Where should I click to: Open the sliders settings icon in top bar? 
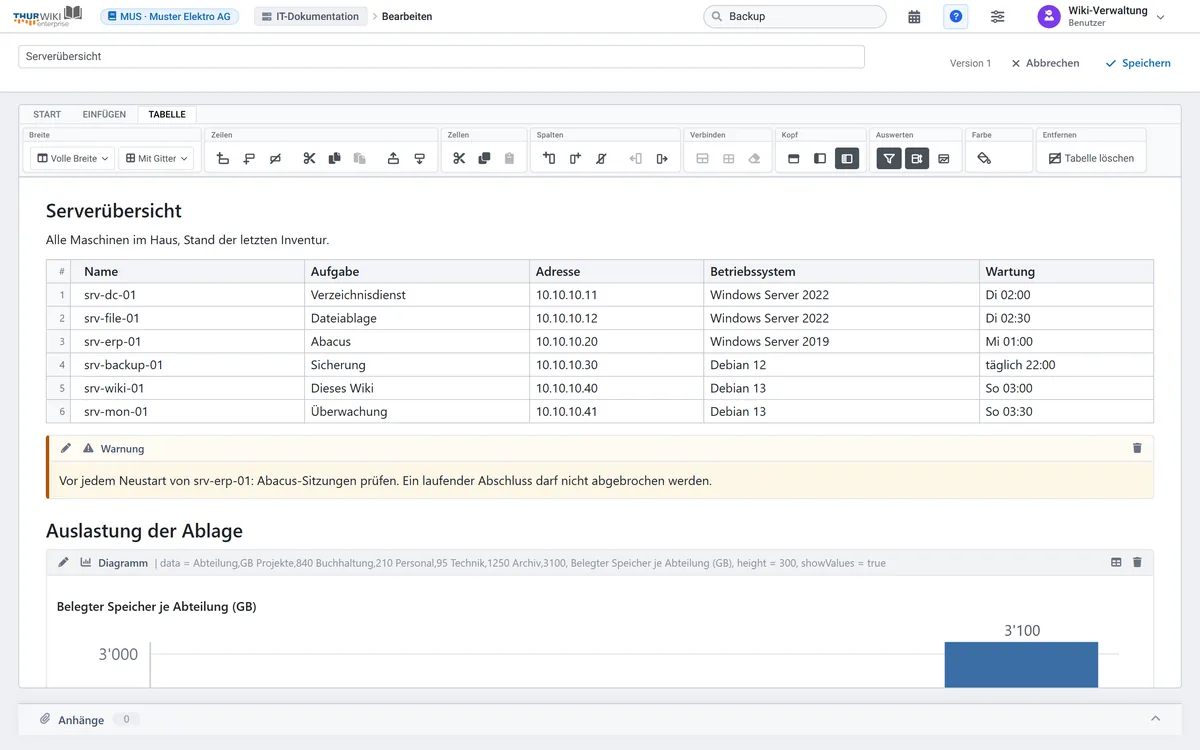pyautogui.click(x=998, y=17)
